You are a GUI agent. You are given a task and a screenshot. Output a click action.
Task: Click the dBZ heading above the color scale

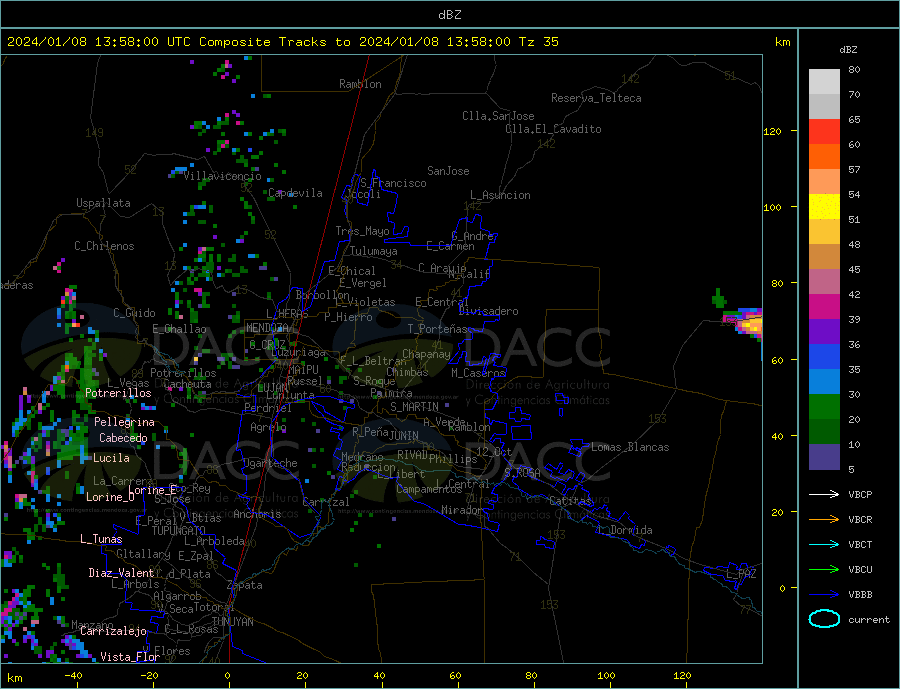pos(848,50)
